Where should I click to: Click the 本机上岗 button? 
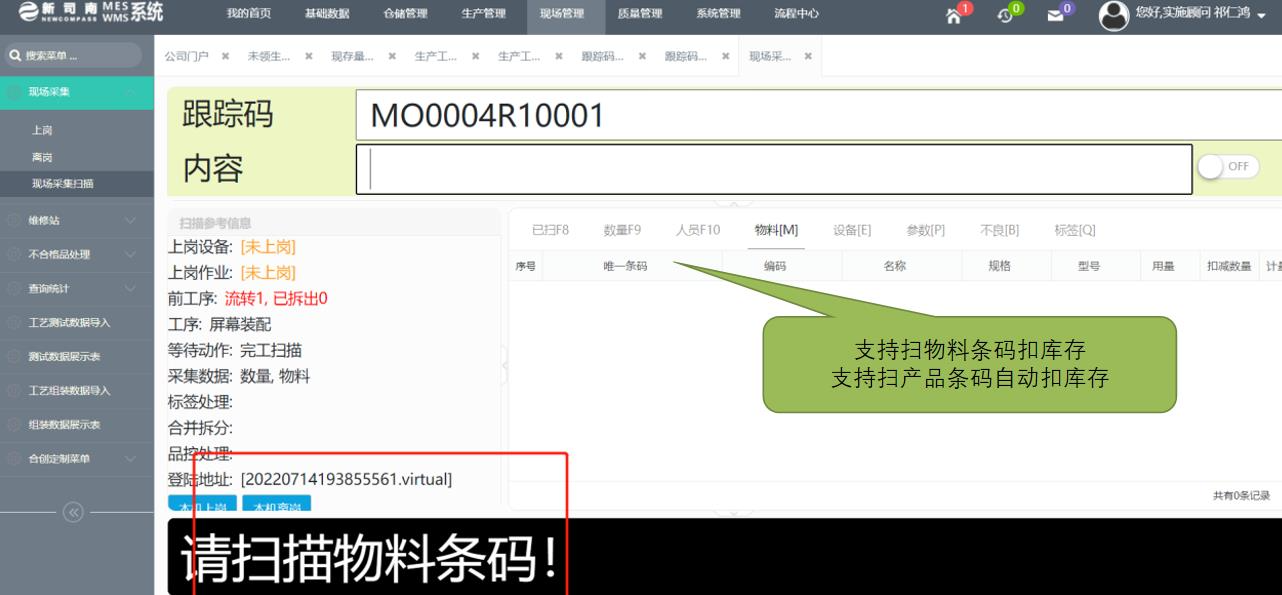click(x=202, y=505)
